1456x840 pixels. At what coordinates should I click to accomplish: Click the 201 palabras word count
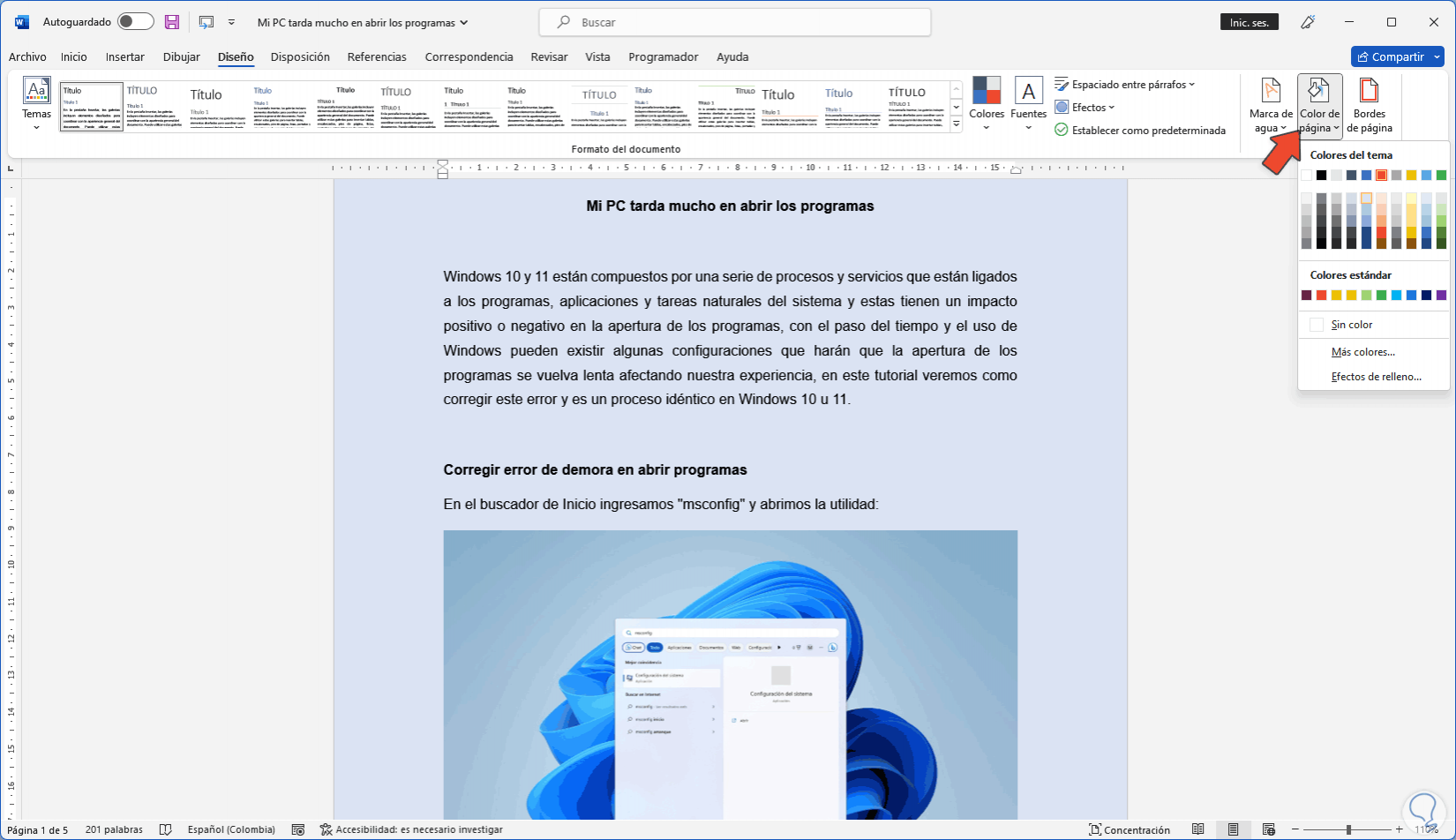pos(114,829)
